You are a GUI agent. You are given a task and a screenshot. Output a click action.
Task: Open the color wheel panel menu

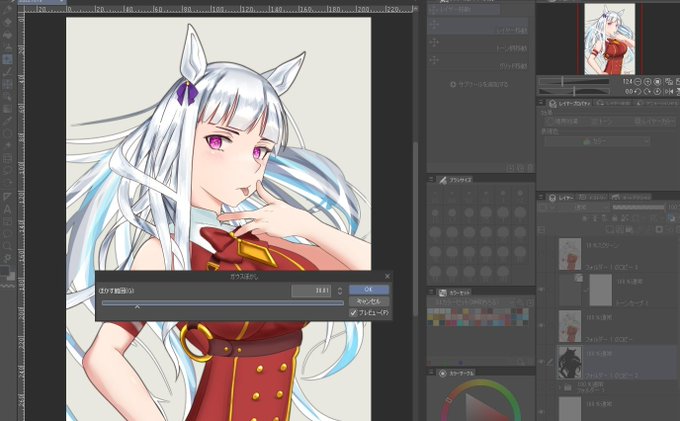(x=431, y=372)
